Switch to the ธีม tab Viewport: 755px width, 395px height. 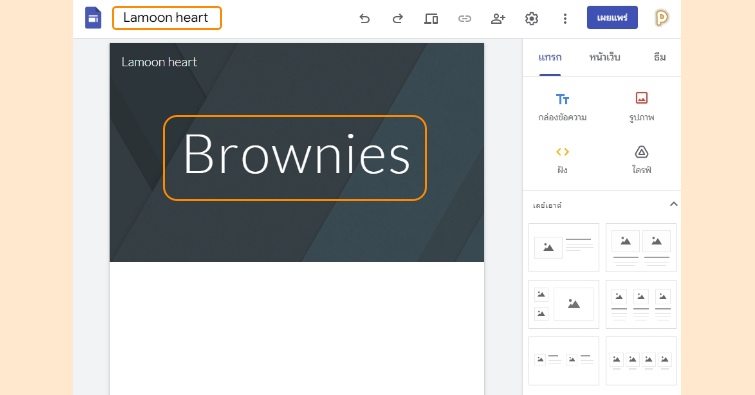660,57
